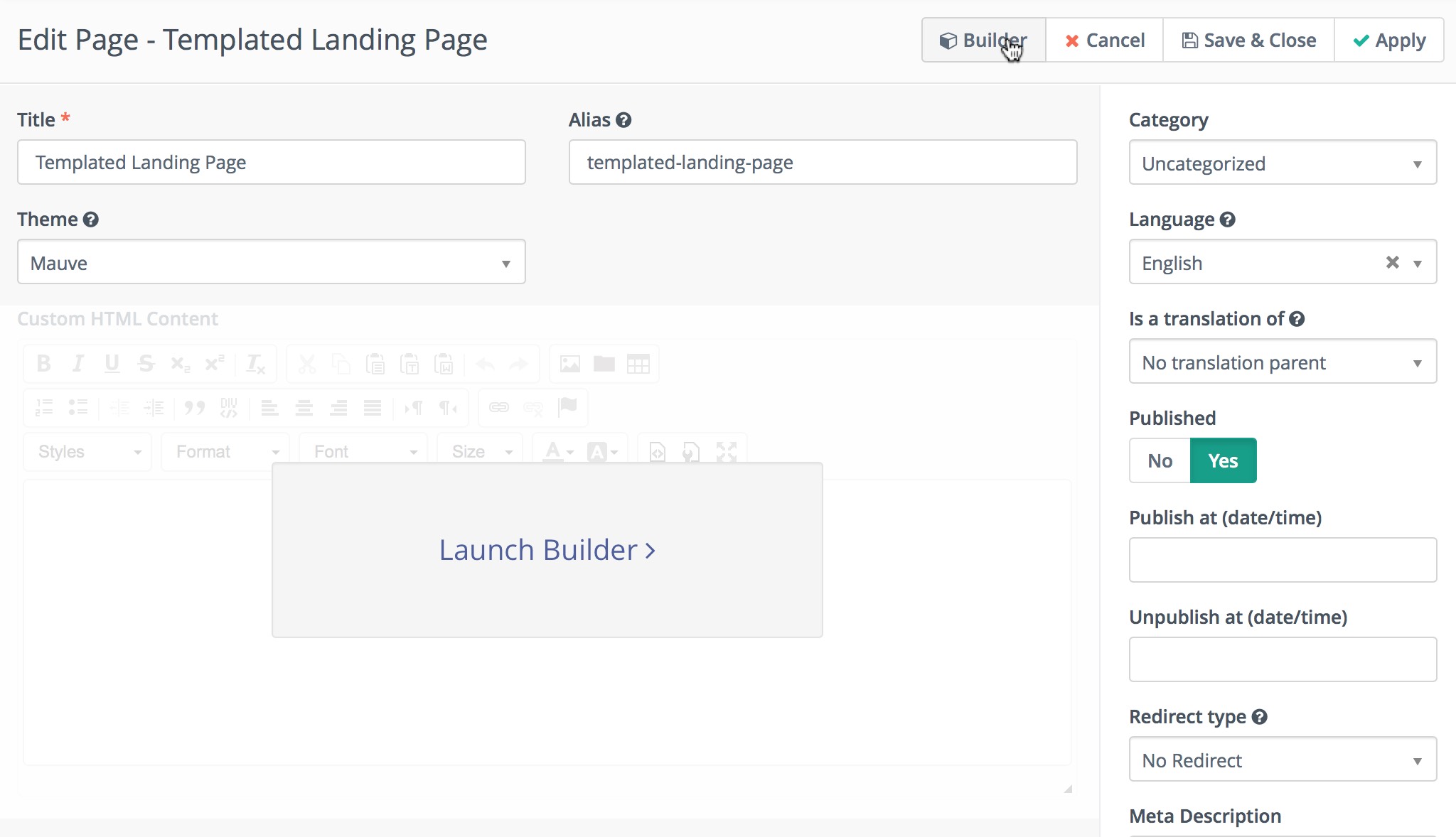This screenshot has width=1456, height=837.
Task: Click the Builder button in header
Action: [983, 40]
